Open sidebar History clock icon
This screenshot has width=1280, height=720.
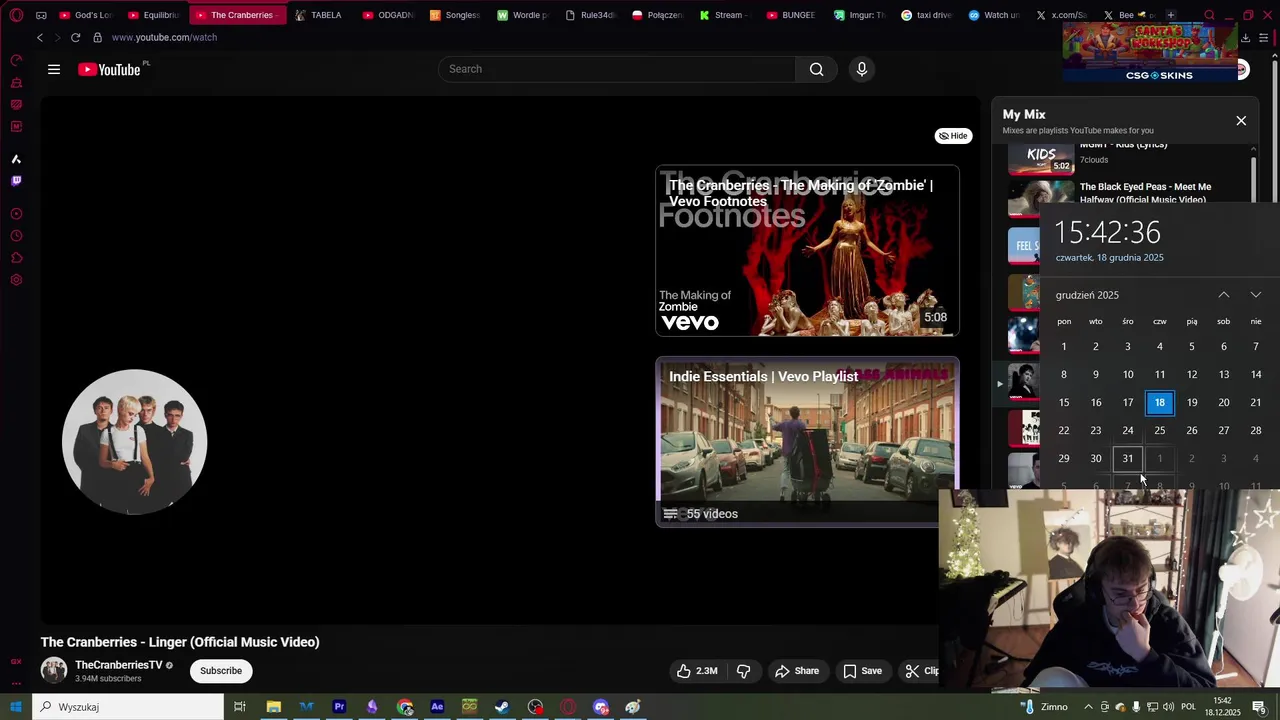(x=16, y=236)
